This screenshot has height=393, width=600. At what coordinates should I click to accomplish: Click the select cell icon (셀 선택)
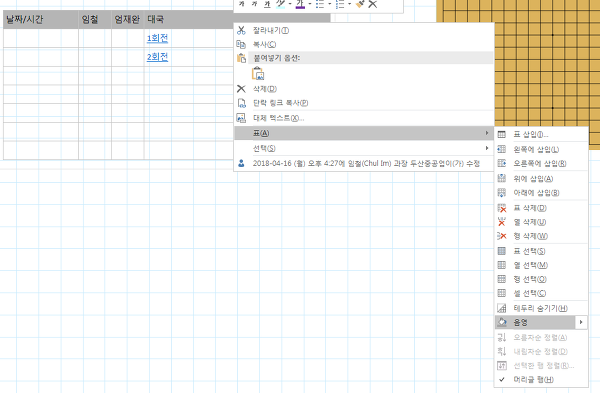point(501,294)
